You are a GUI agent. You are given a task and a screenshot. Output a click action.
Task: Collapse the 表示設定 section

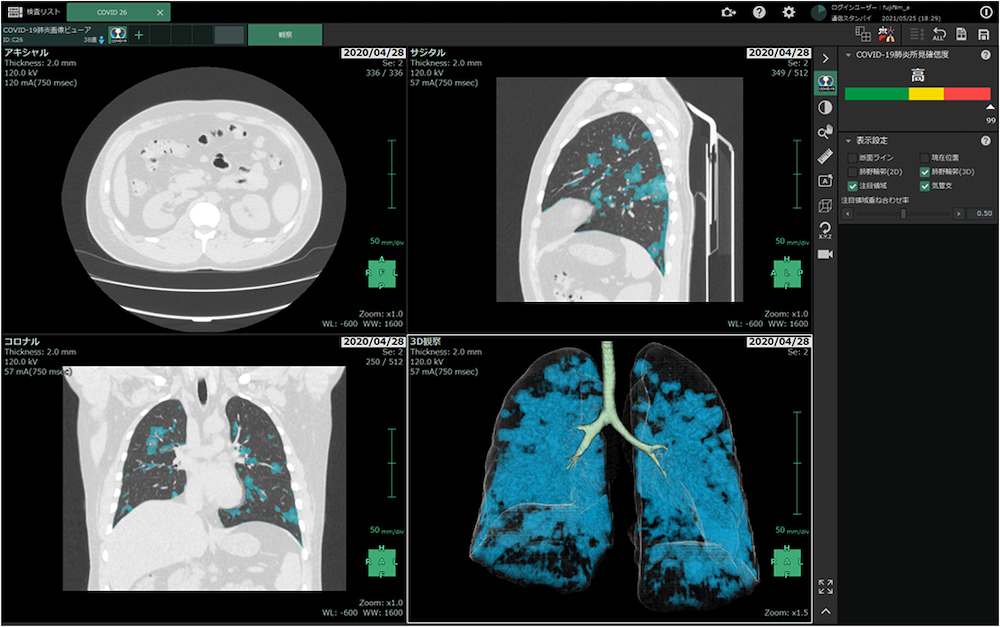point(849,140)
